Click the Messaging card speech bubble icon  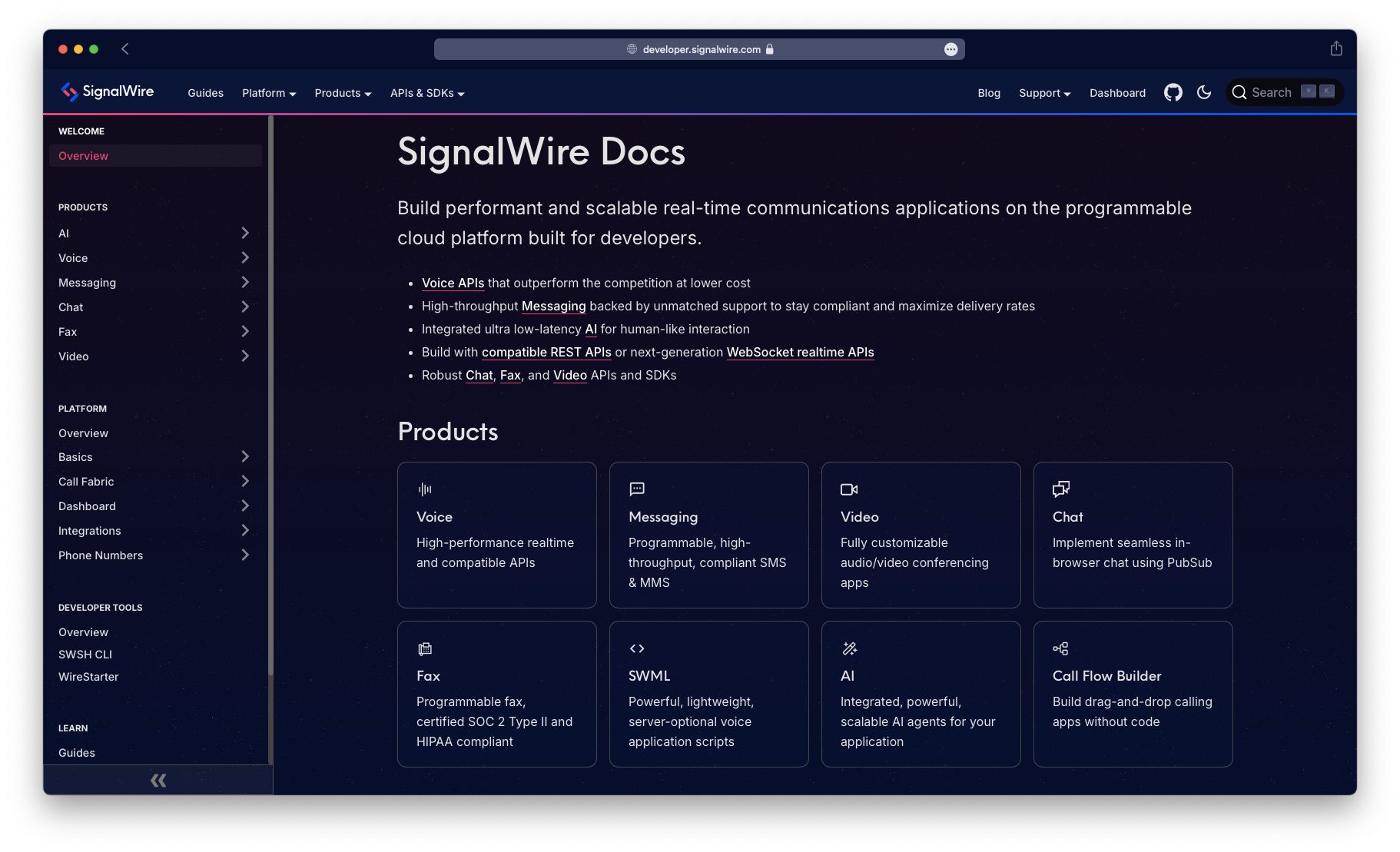tap(637, 489)
